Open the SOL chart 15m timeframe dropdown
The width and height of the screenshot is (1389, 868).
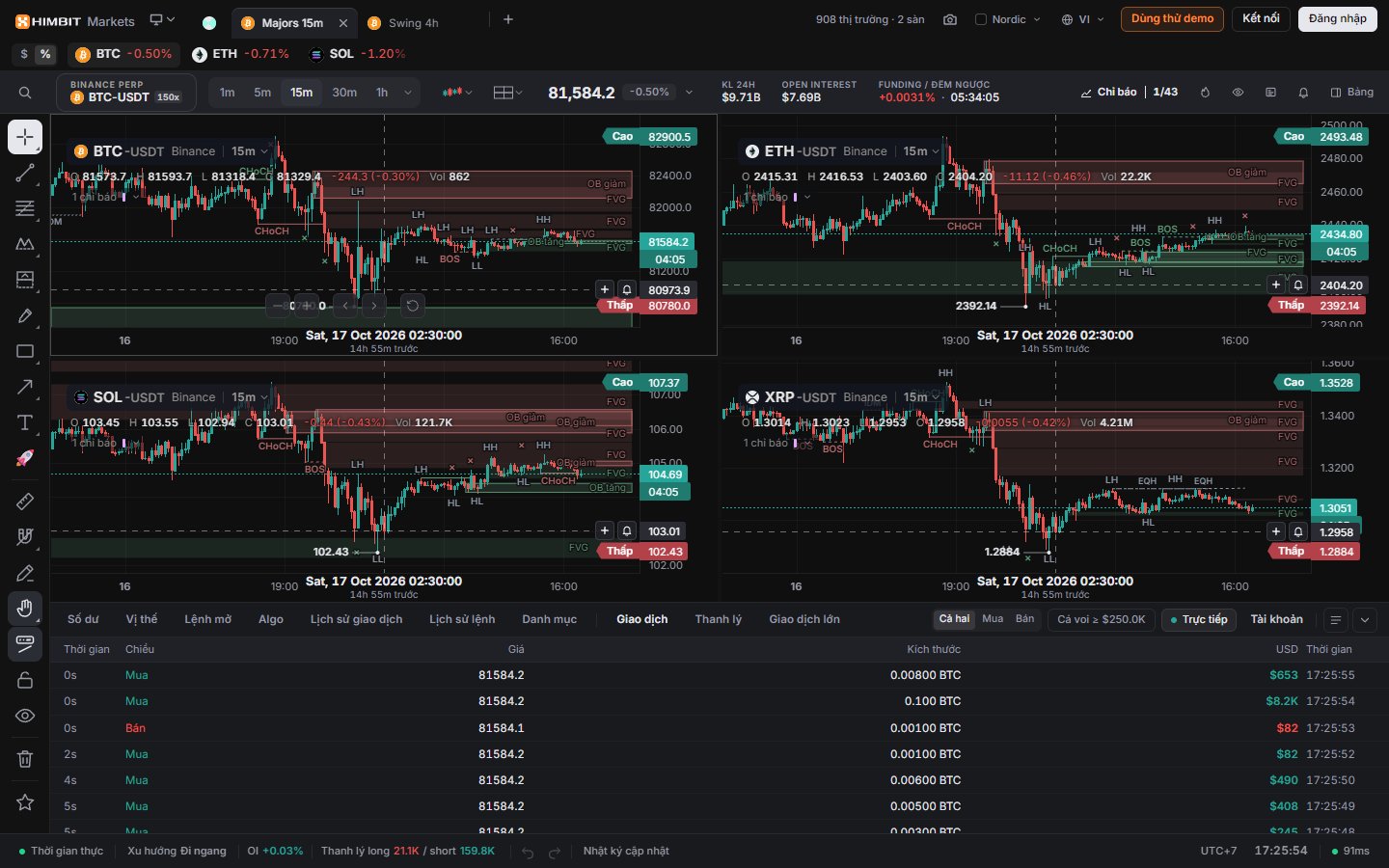[x=248, y=397]
